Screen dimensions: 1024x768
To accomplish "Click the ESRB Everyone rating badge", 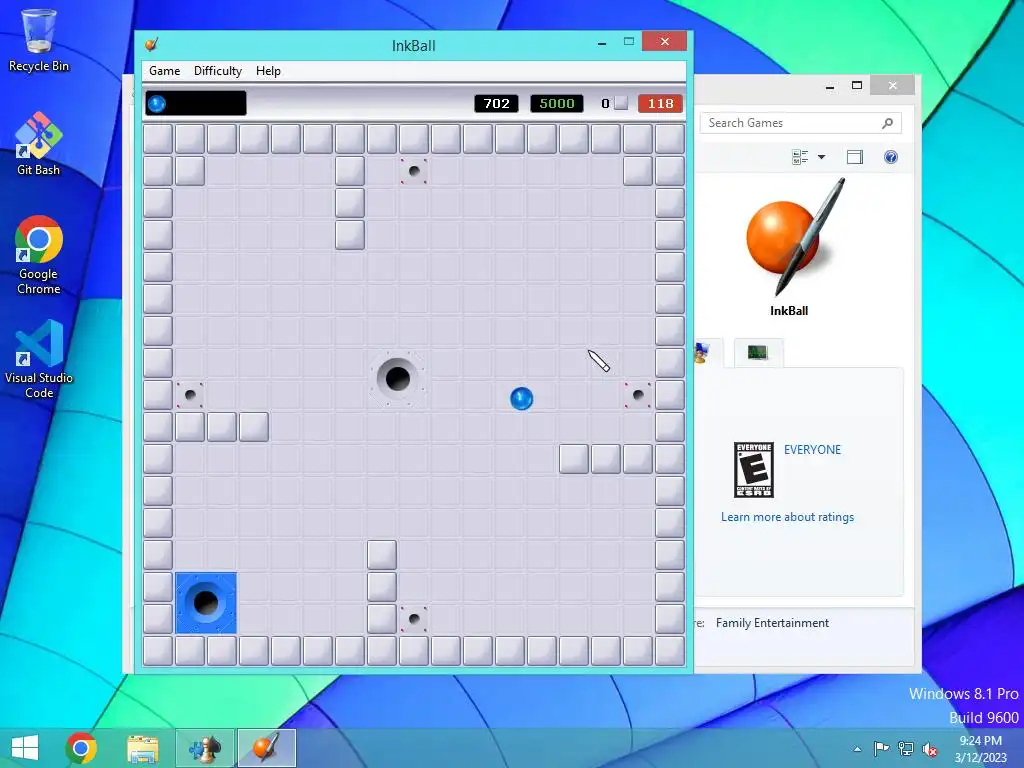I will click(754, 470).
